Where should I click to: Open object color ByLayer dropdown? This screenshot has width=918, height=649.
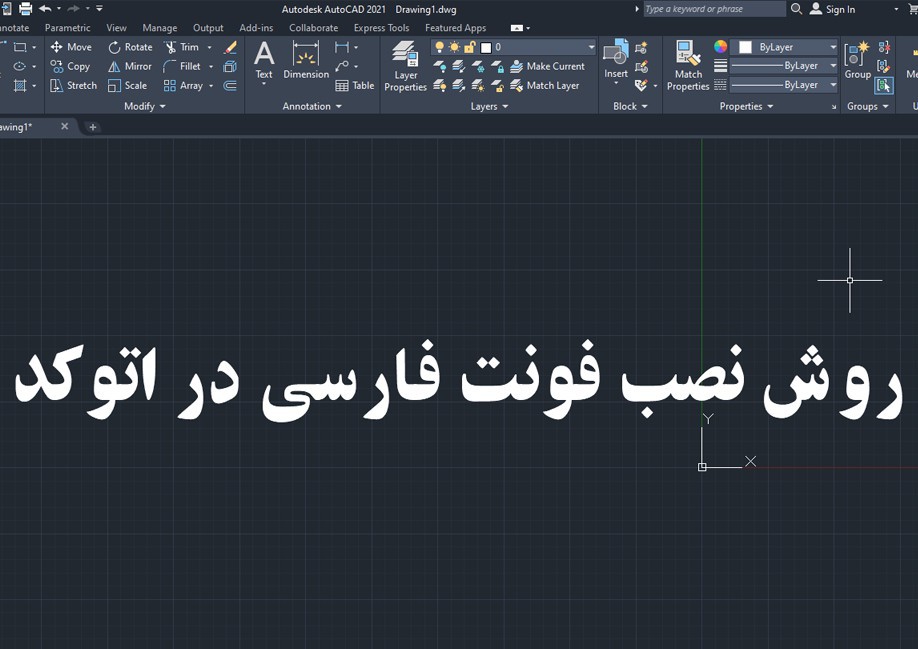pos(785,47)
